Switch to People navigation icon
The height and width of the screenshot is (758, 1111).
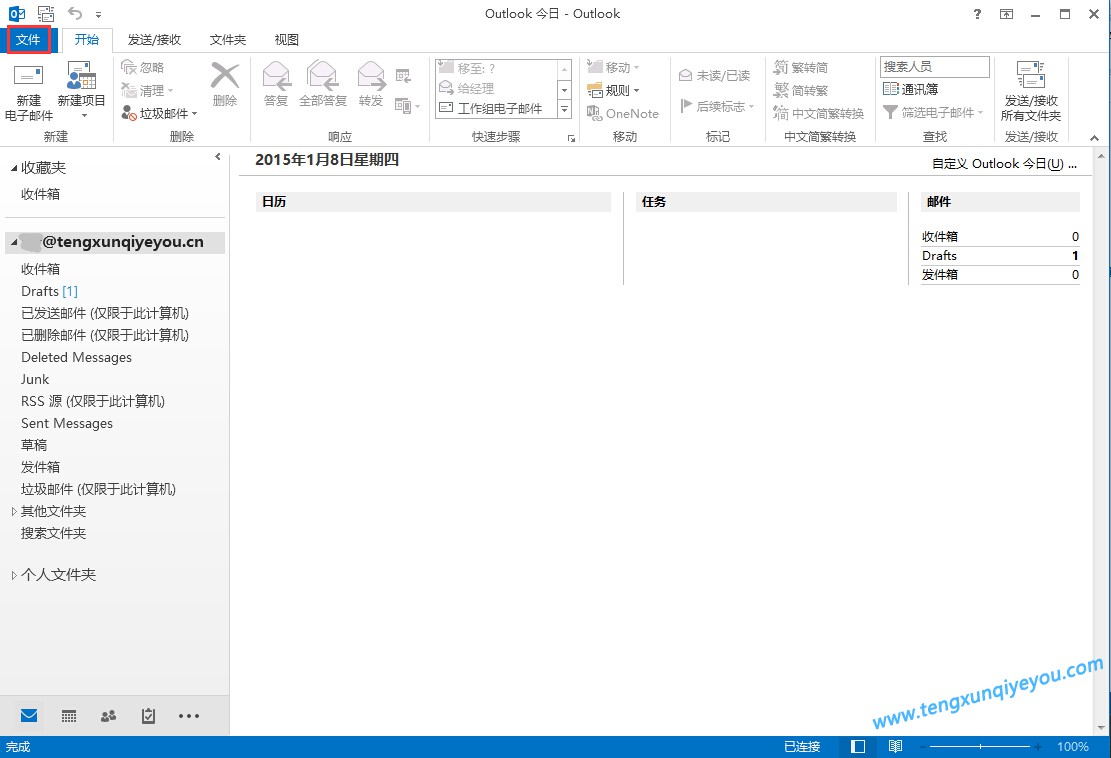[x=108, y=716]
